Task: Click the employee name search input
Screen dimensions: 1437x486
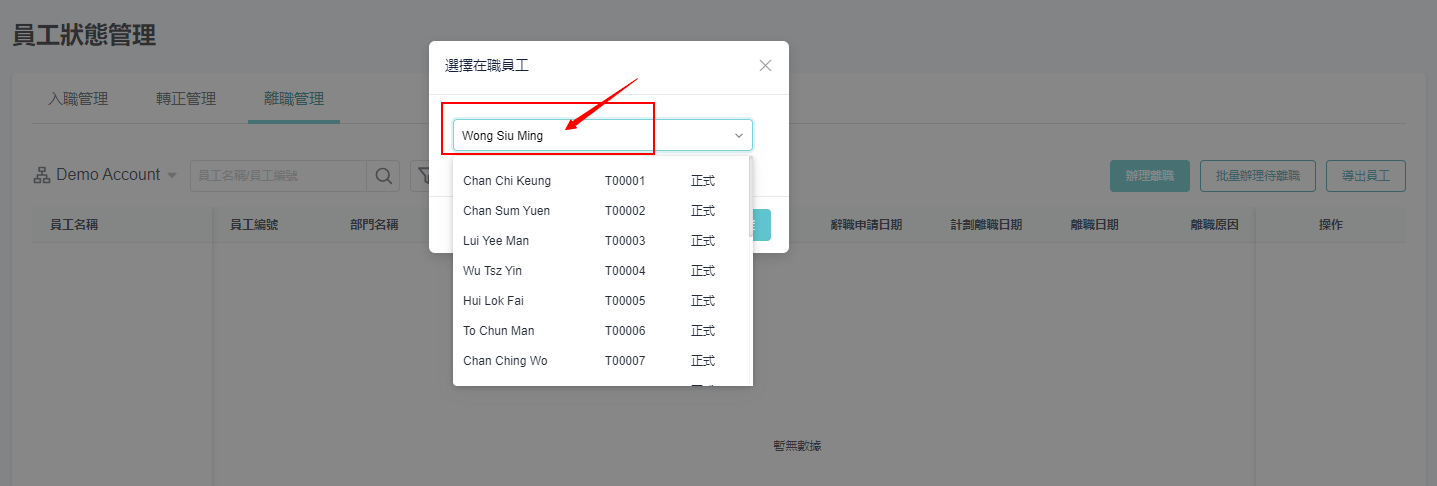Action: point(279,175)
